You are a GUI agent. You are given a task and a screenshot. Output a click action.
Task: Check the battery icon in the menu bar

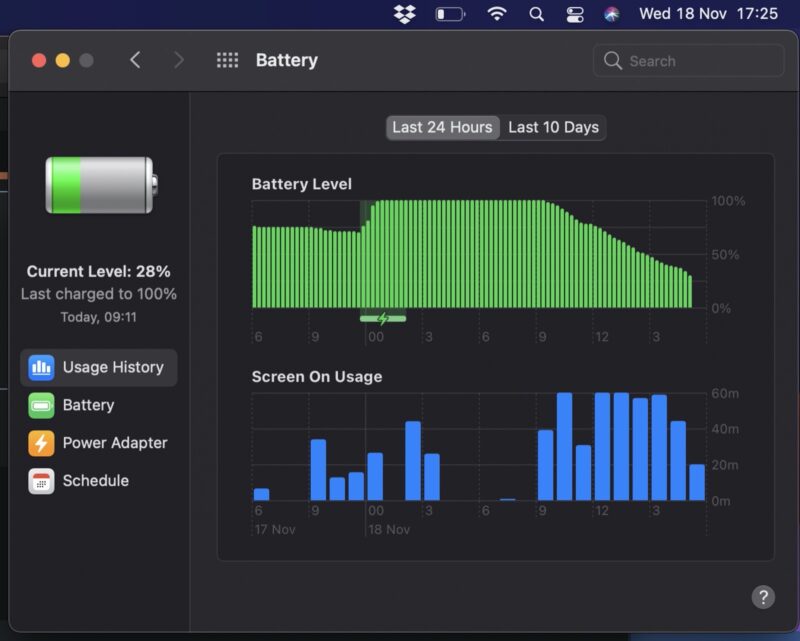(x=450, y=14)
